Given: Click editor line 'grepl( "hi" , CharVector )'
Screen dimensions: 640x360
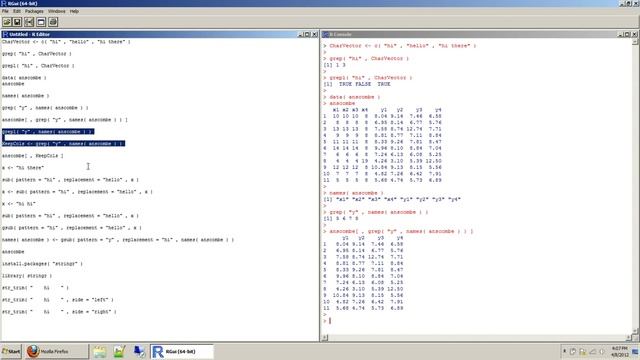Looking at the screenshot, I should (x=38, y=65).
